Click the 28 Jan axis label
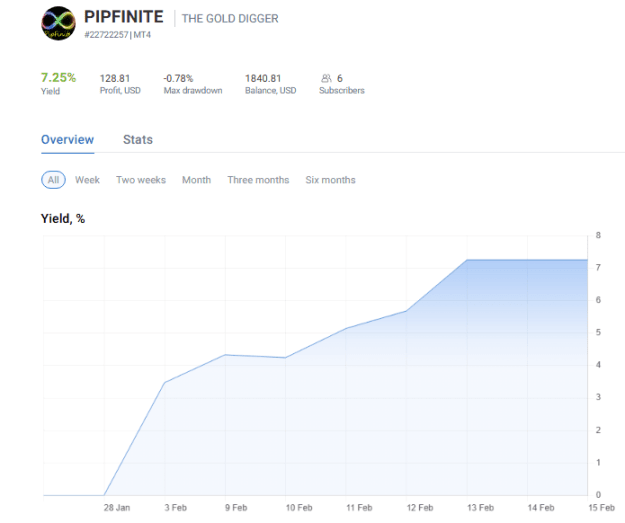 tap(117, 507)
